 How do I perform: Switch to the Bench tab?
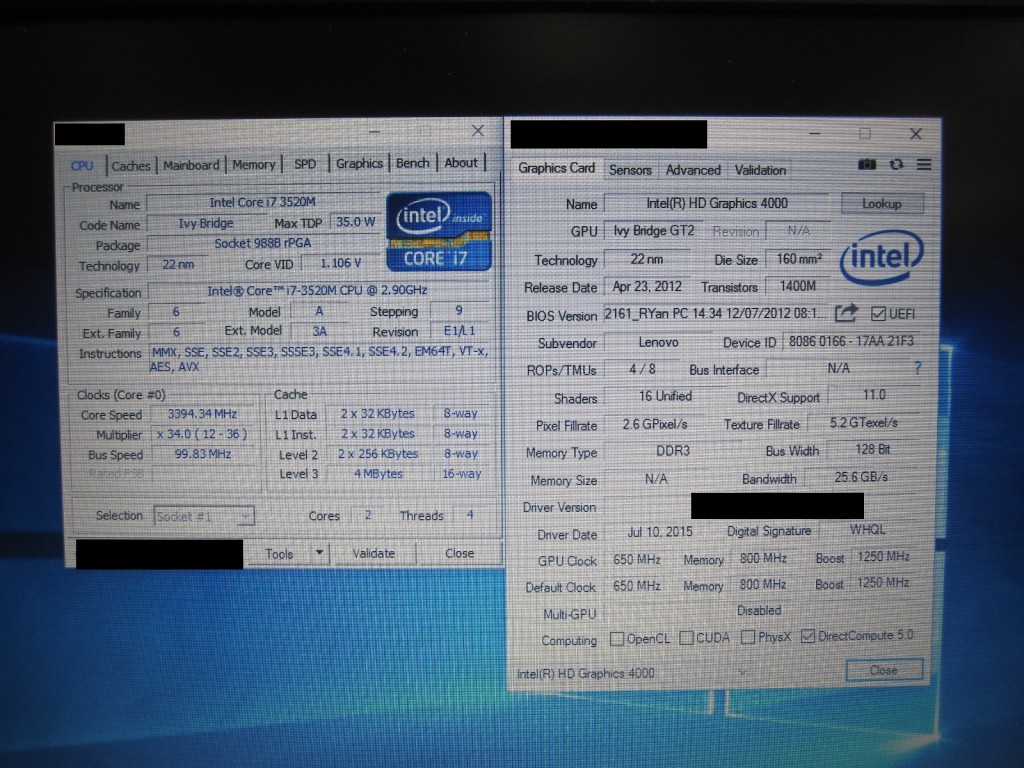[x=412, y=163]
